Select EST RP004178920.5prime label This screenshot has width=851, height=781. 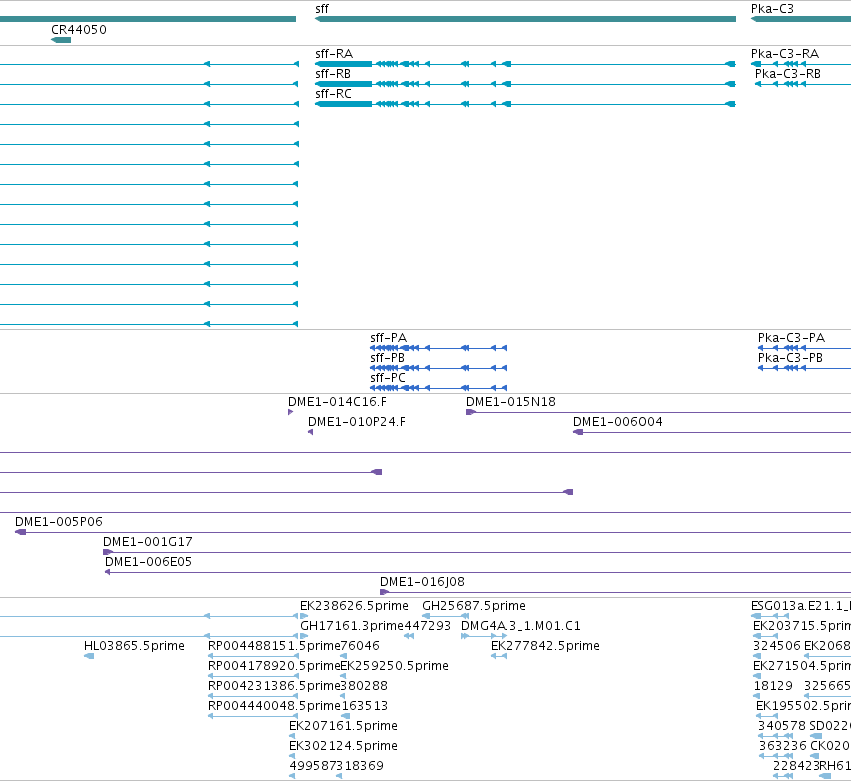[x=274, y=666]
